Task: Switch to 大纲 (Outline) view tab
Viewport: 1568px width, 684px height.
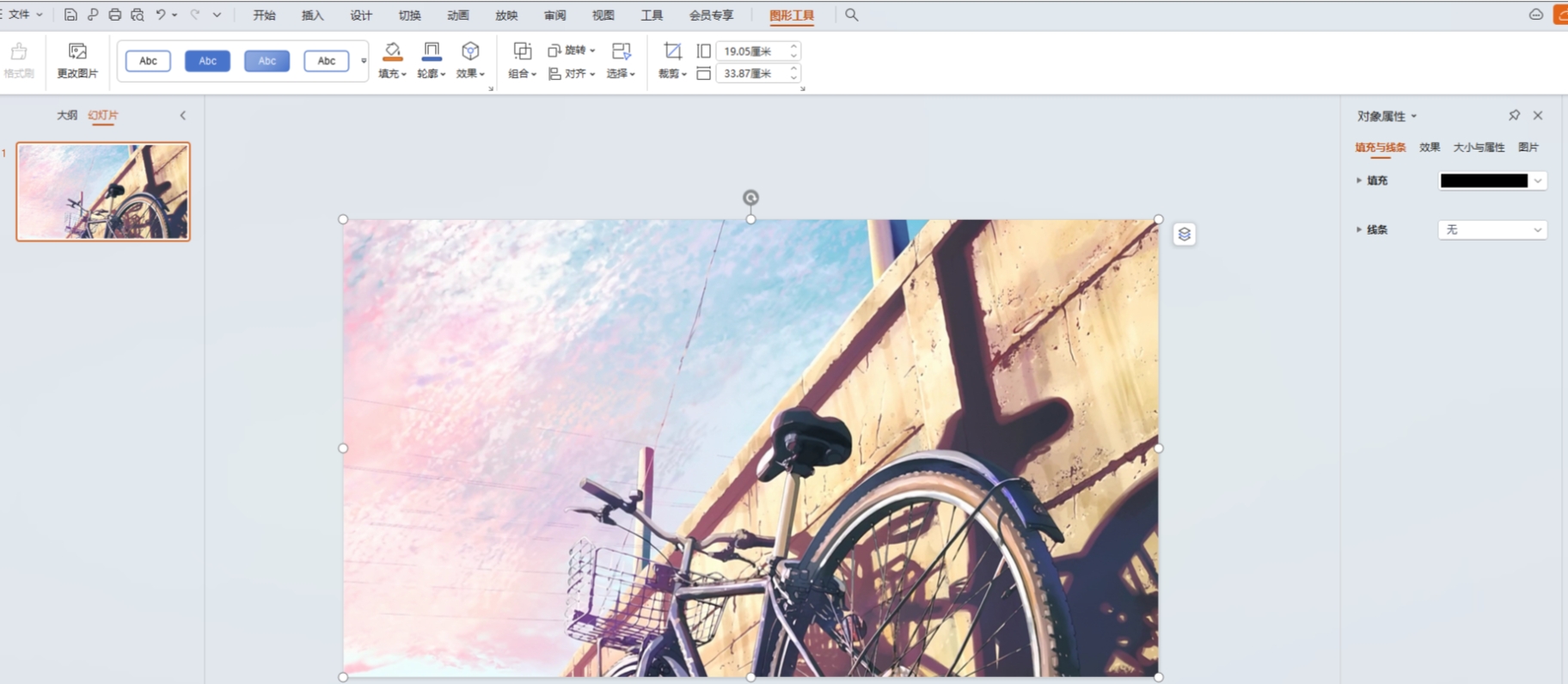Action: [67, 115]
